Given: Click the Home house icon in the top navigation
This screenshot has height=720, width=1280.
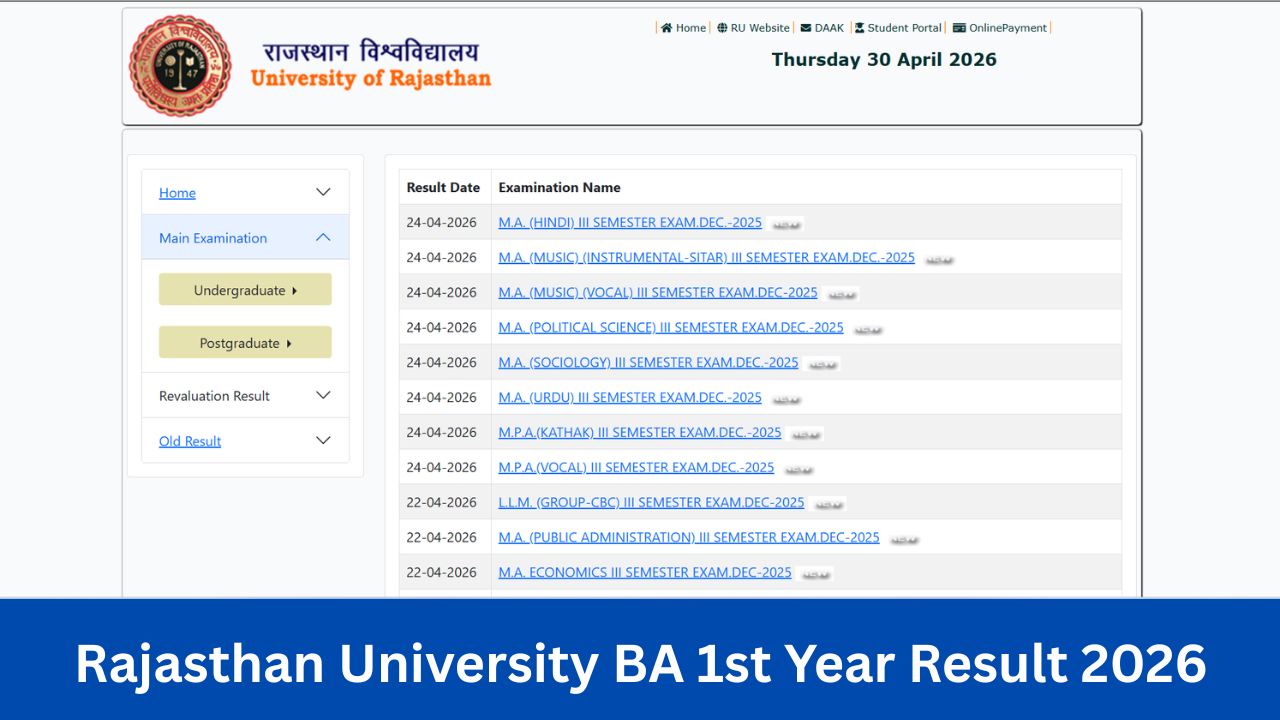Looking at the screenshot, I should [x=666, y=28].
